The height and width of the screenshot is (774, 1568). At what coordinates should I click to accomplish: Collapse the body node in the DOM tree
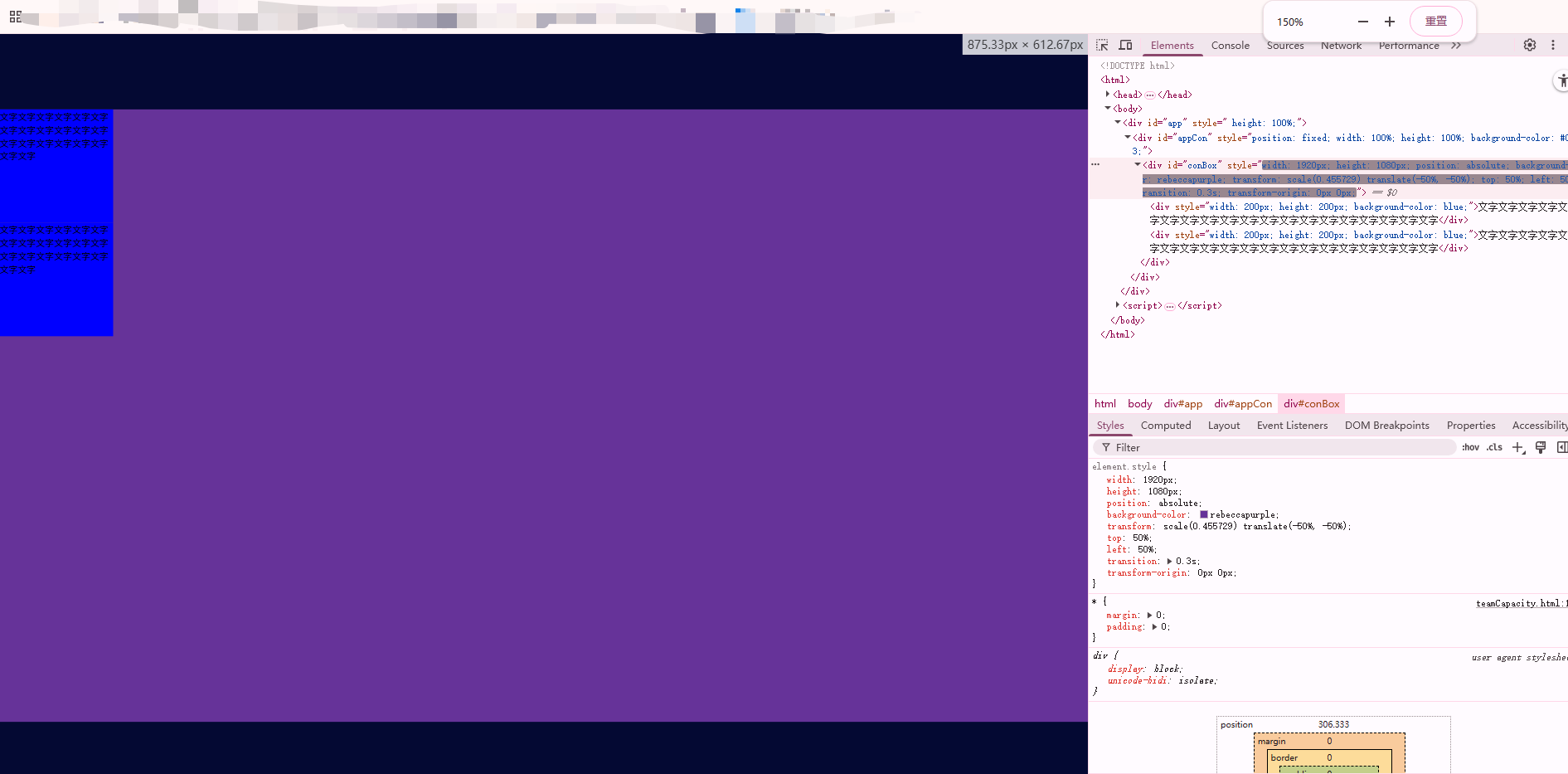click(1108, 109)
